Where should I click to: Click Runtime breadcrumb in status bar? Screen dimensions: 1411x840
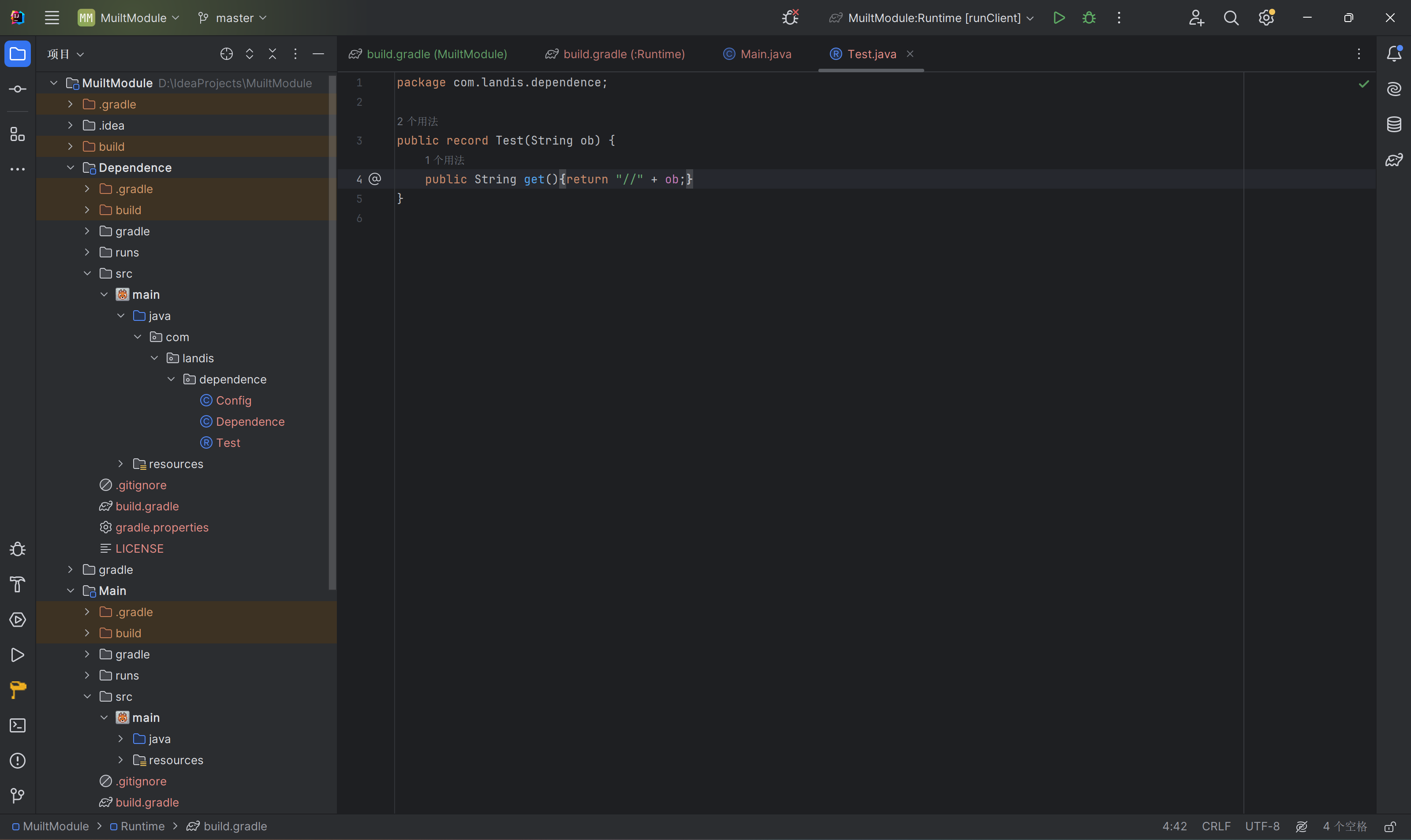pos(137,826)
